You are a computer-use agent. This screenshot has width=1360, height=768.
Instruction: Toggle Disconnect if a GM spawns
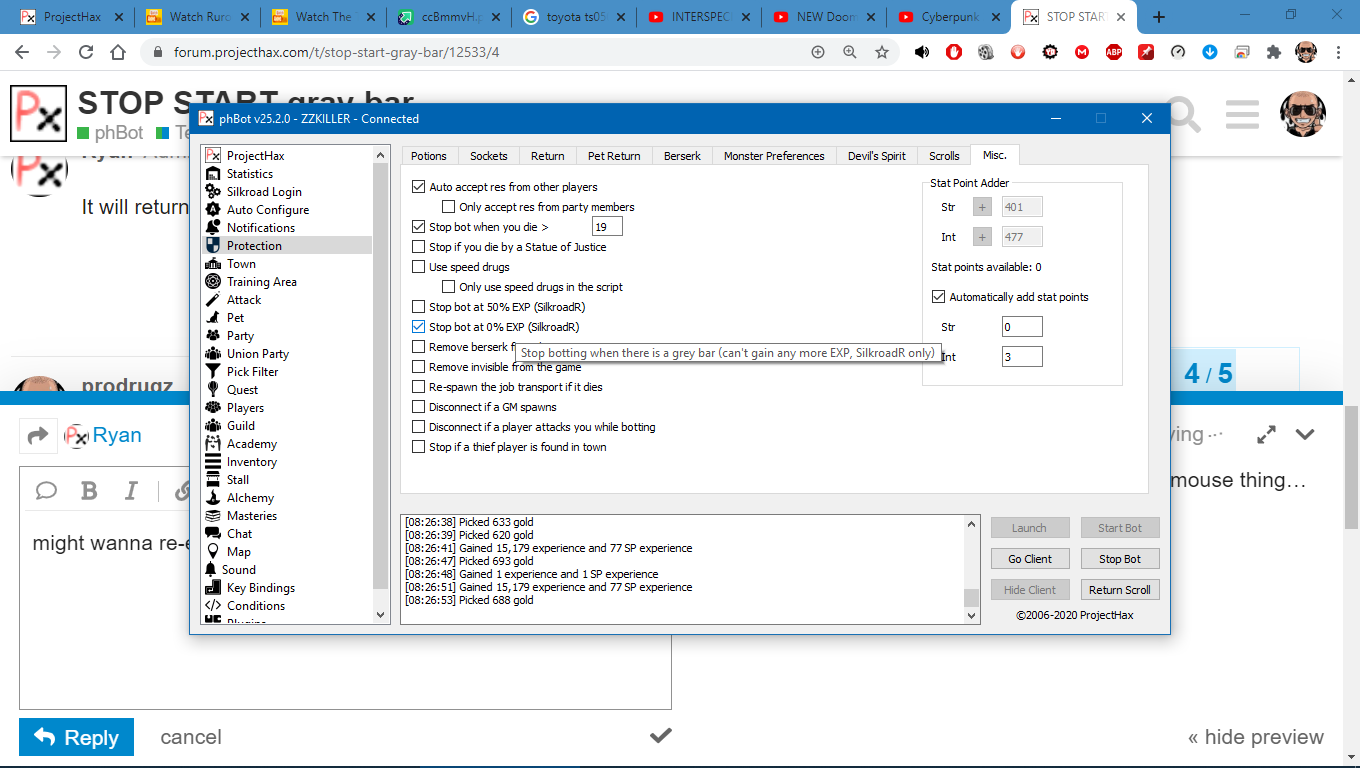pos(419,407)
